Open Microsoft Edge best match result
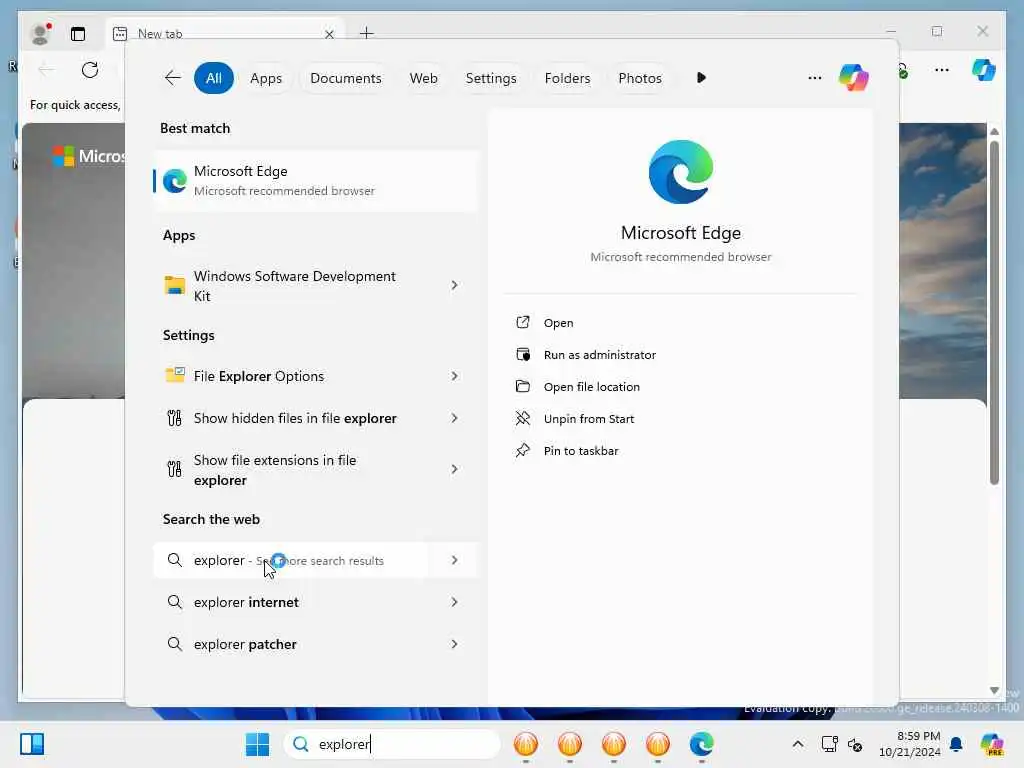Viewport: 1024px width, 768px height. point(315,181)
